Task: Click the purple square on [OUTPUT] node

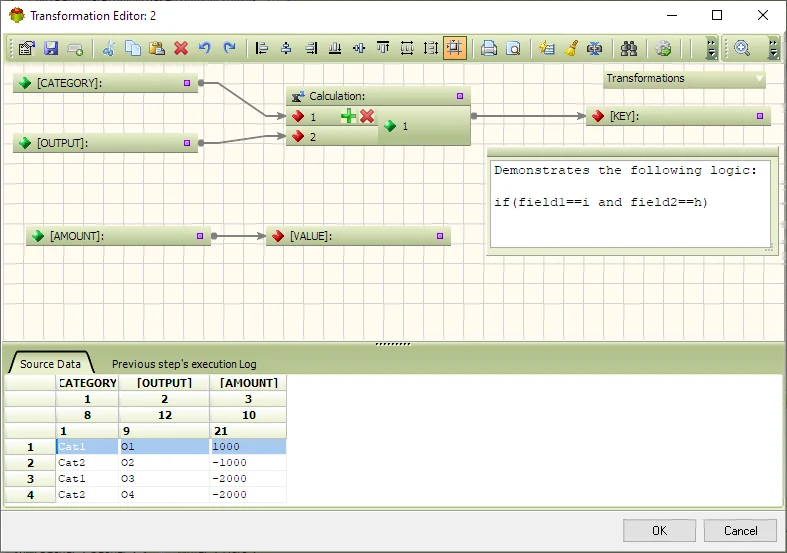Action: [187, 143]
